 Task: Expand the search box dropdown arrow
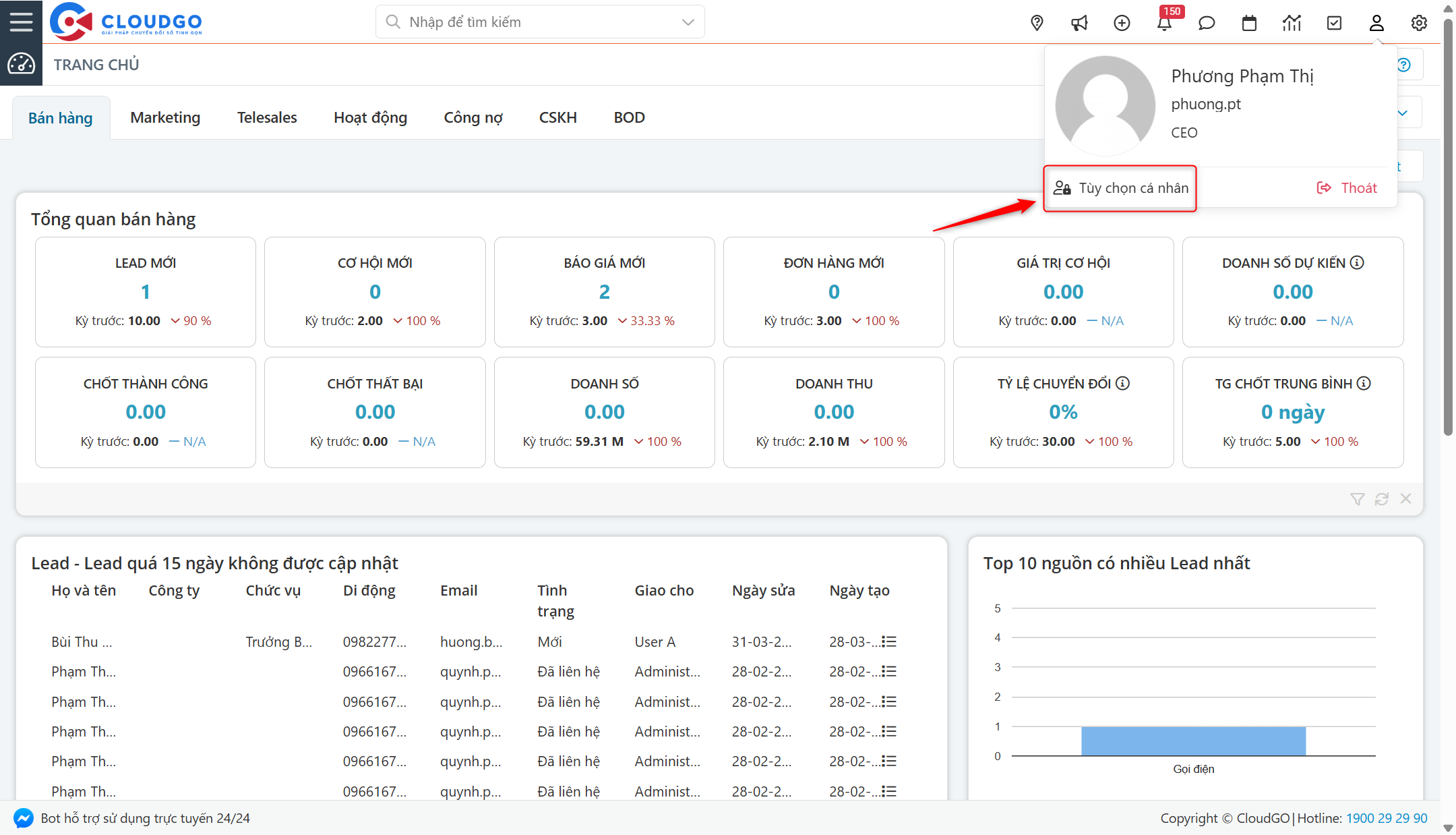pyautogui.click(x=688, y=22)
